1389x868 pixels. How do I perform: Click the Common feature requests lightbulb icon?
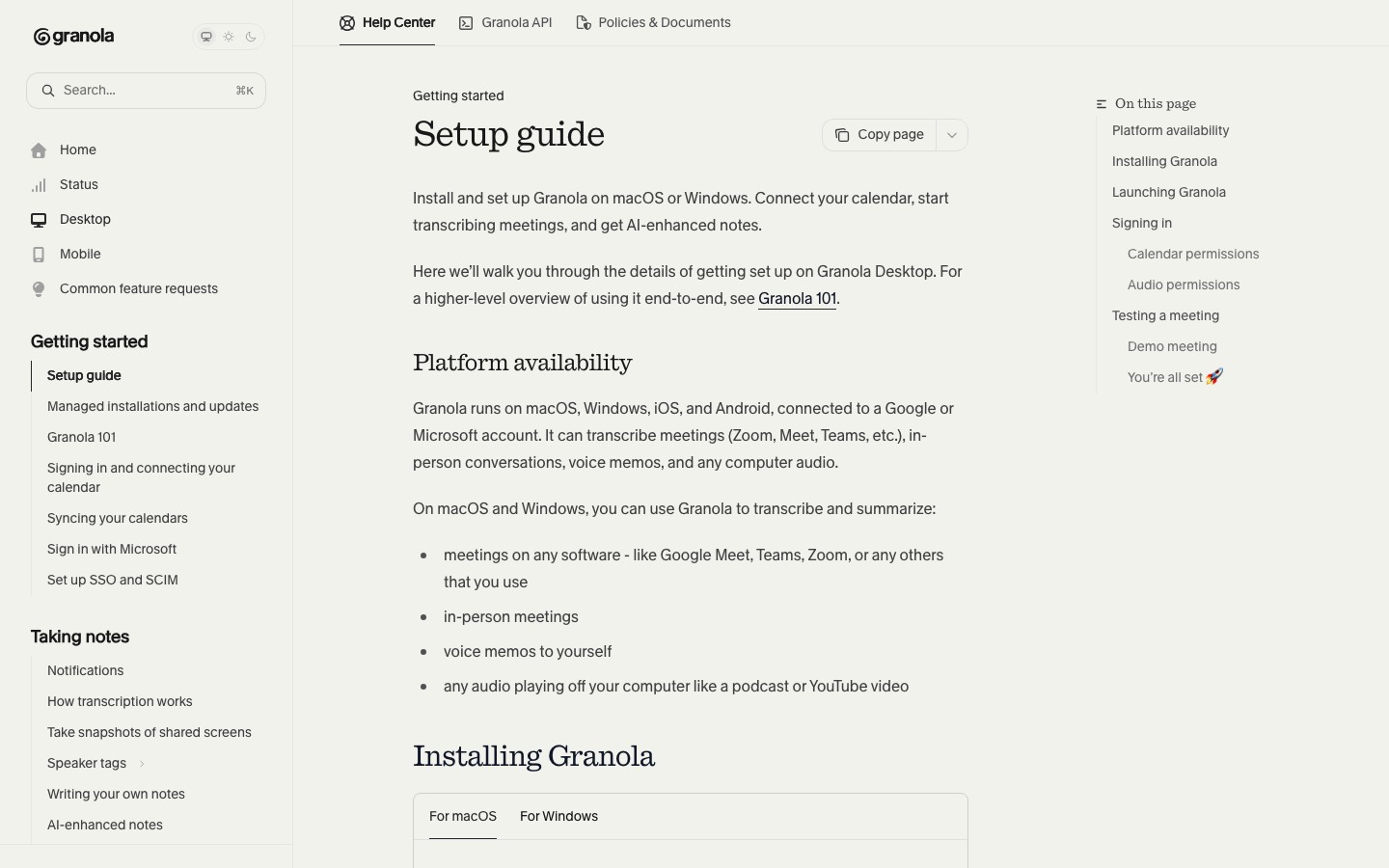[39, 289]
